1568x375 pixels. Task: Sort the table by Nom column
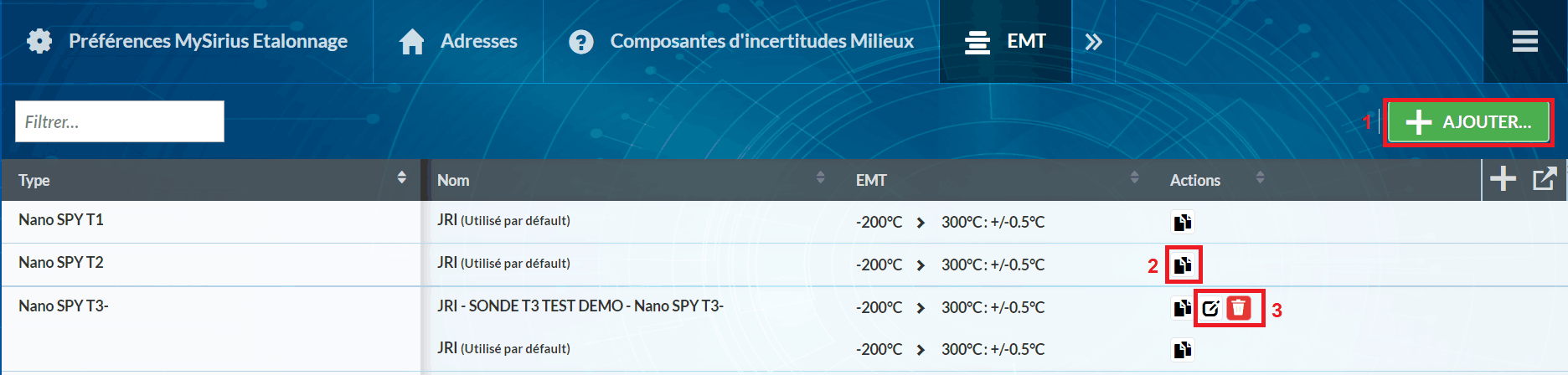tap(820, 177)
